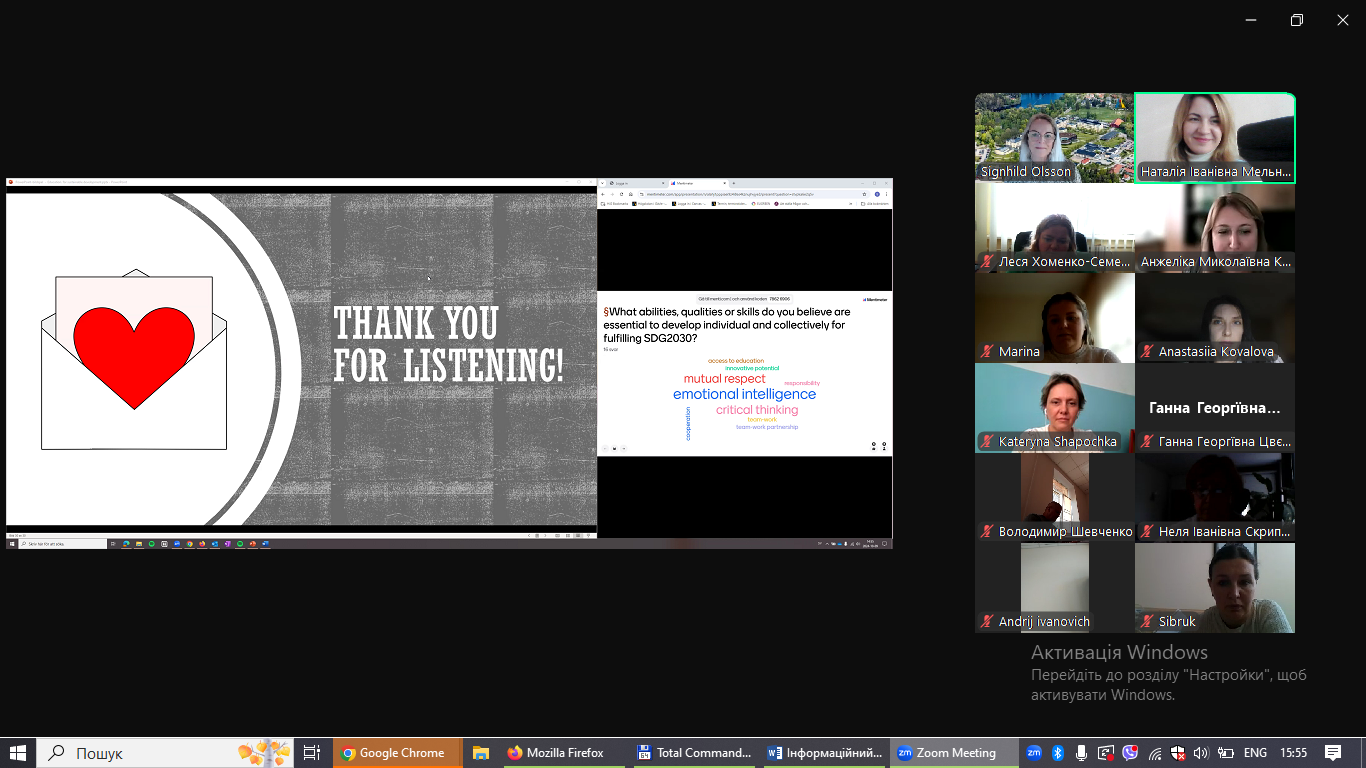
Task: Select Signhild Olsson video tile
Action: click(1055, 138)
